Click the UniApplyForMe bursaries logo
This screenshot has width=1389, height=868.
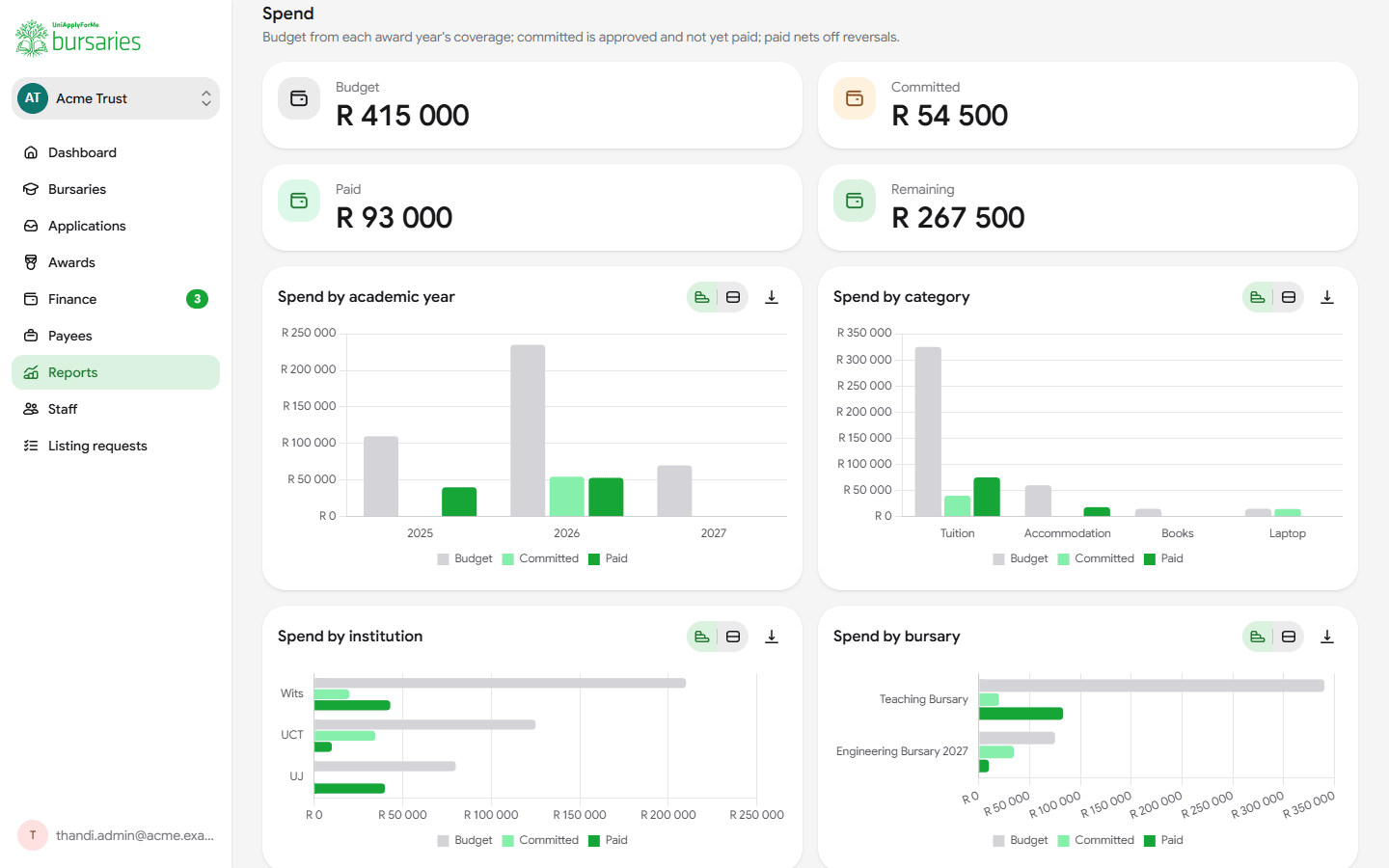pos(78,39)
